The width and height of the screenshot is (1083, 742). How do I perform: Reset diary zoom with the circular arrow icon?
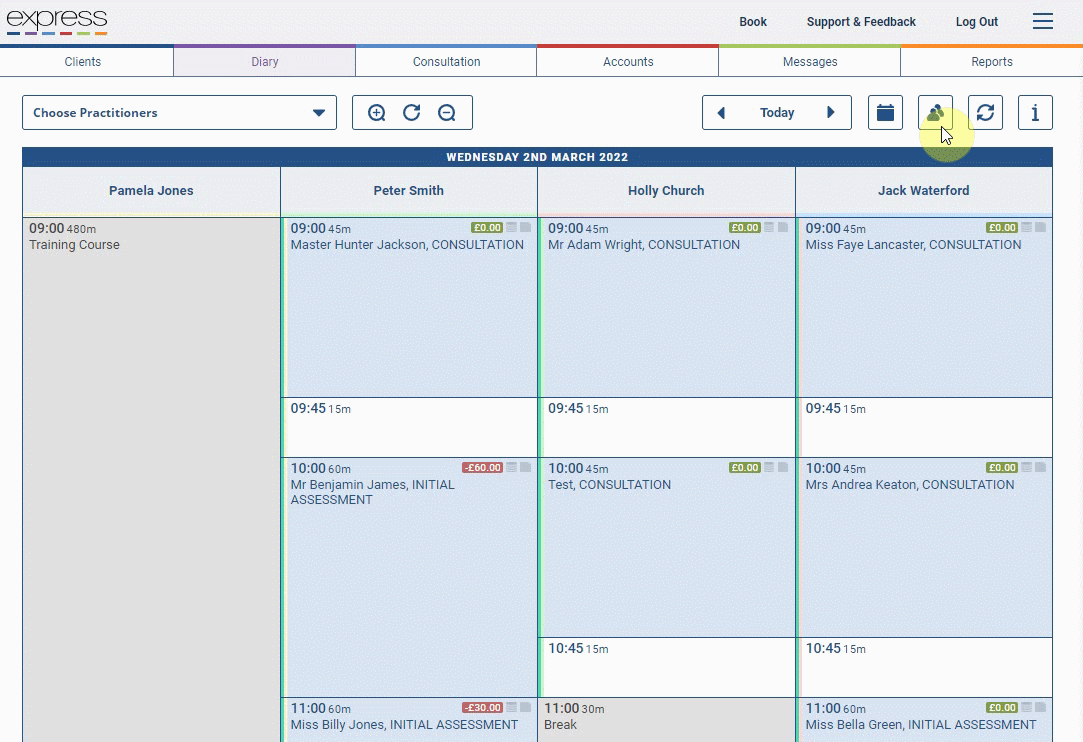412,113
